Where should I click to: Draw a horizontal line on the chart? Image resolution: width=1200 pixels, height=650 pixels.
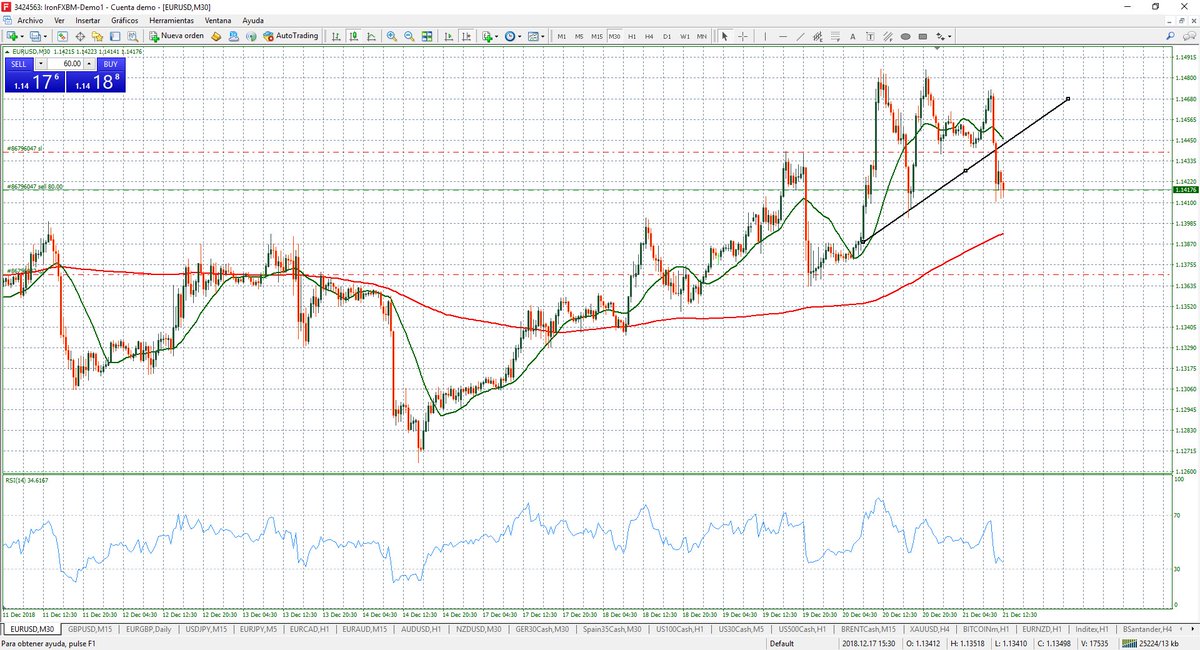784,36
